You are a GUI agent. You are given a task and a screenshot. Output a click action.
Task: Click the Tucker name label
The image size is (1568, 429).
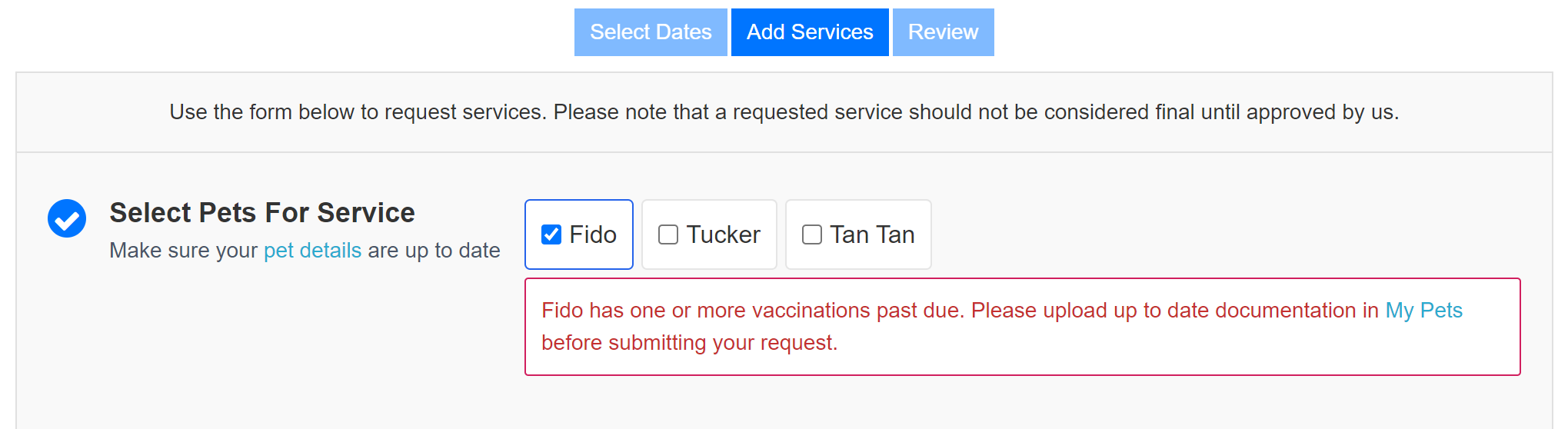723,234
